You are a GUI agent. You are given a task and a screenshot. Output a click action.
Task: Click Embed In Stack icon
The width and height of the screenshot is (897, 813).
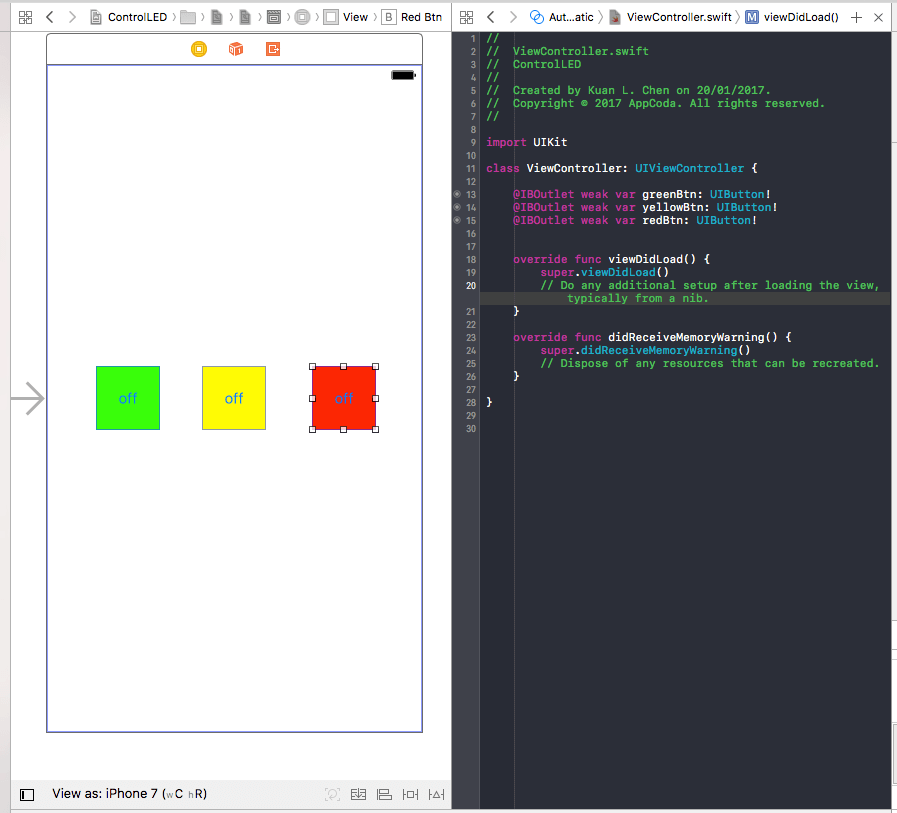(358, 794)
